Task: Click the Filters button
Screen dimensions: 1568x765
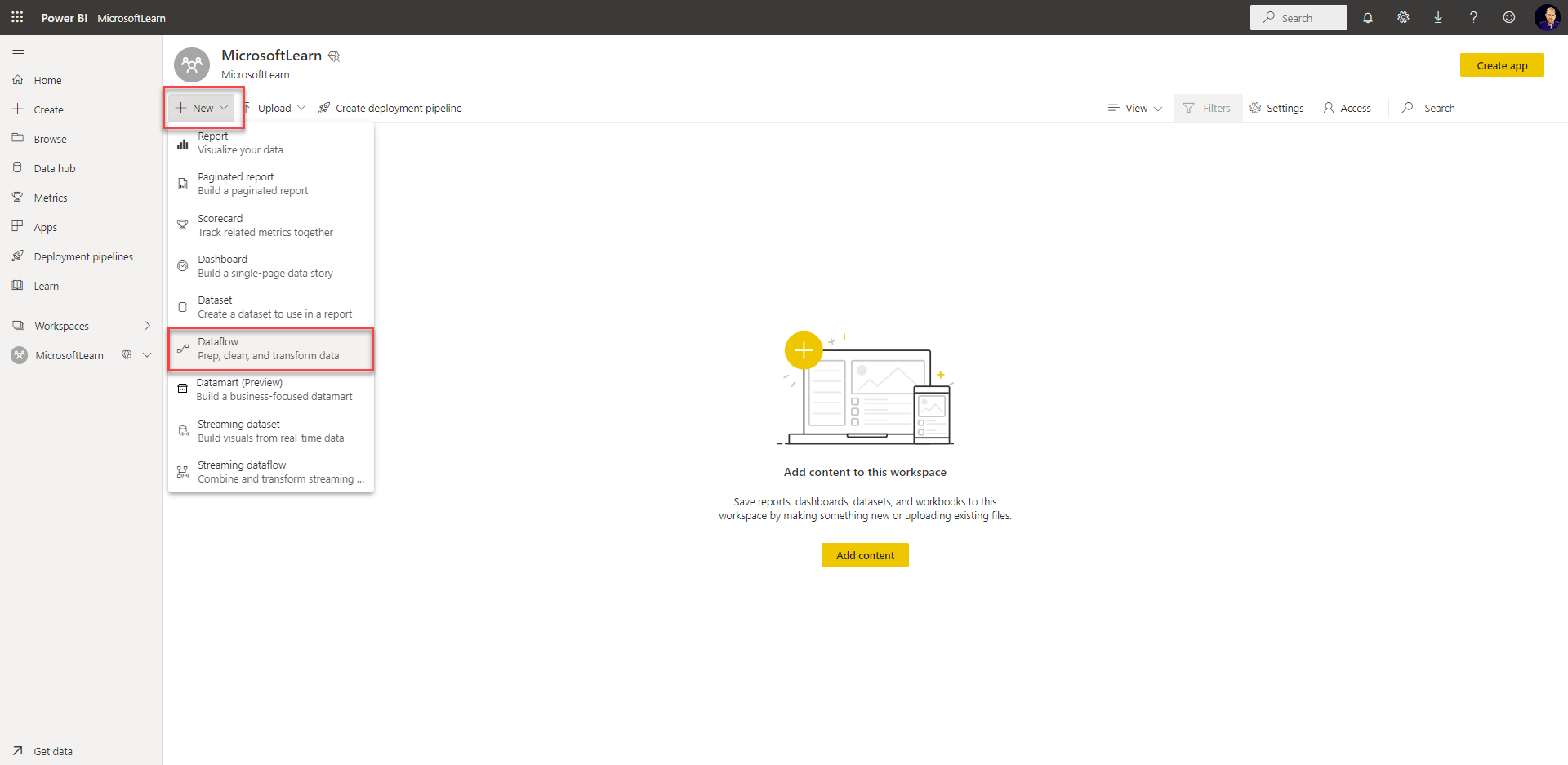Action: [1207, 108]
